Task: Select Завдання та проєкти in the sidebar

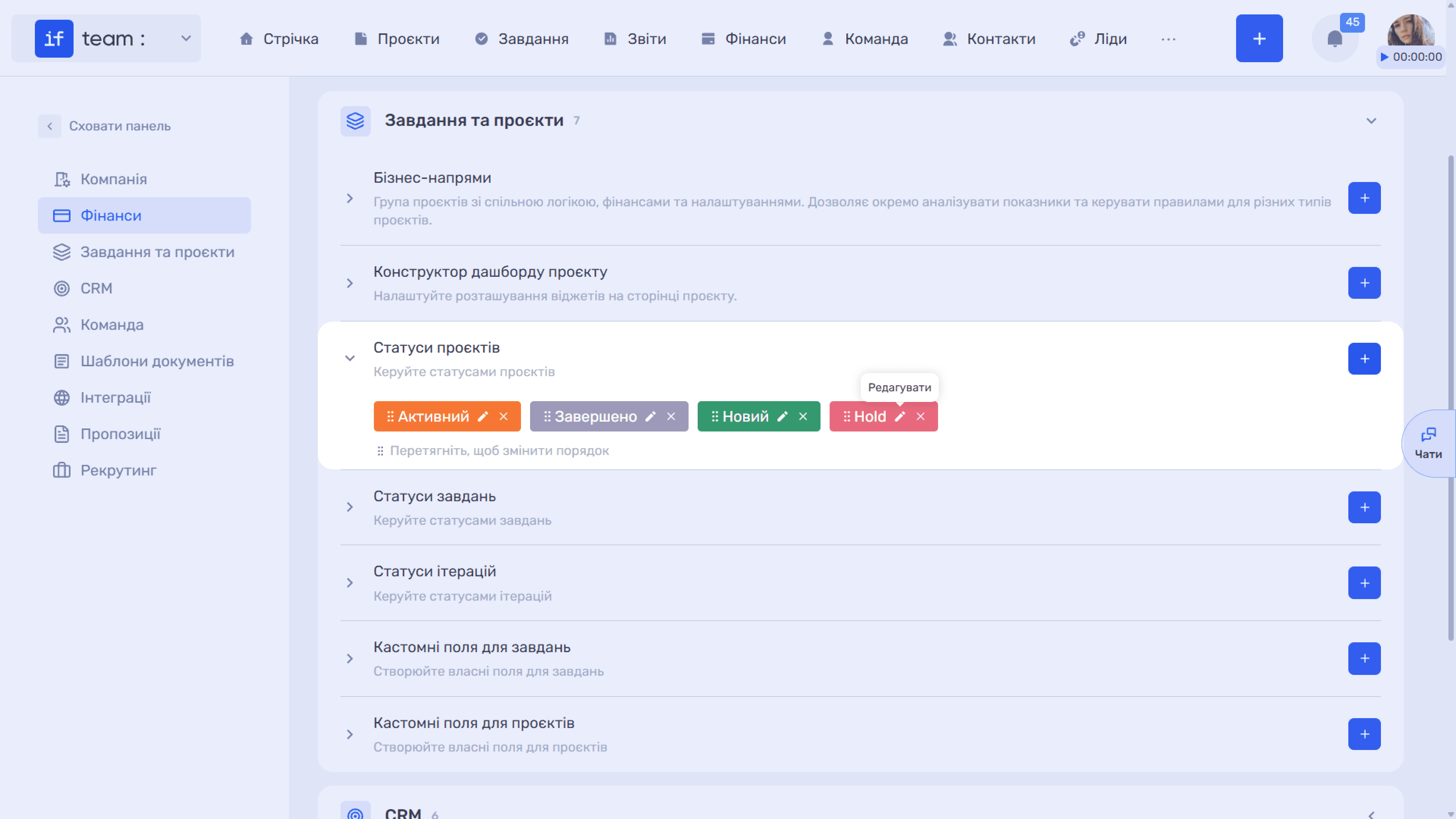Action: pos(144,252)
